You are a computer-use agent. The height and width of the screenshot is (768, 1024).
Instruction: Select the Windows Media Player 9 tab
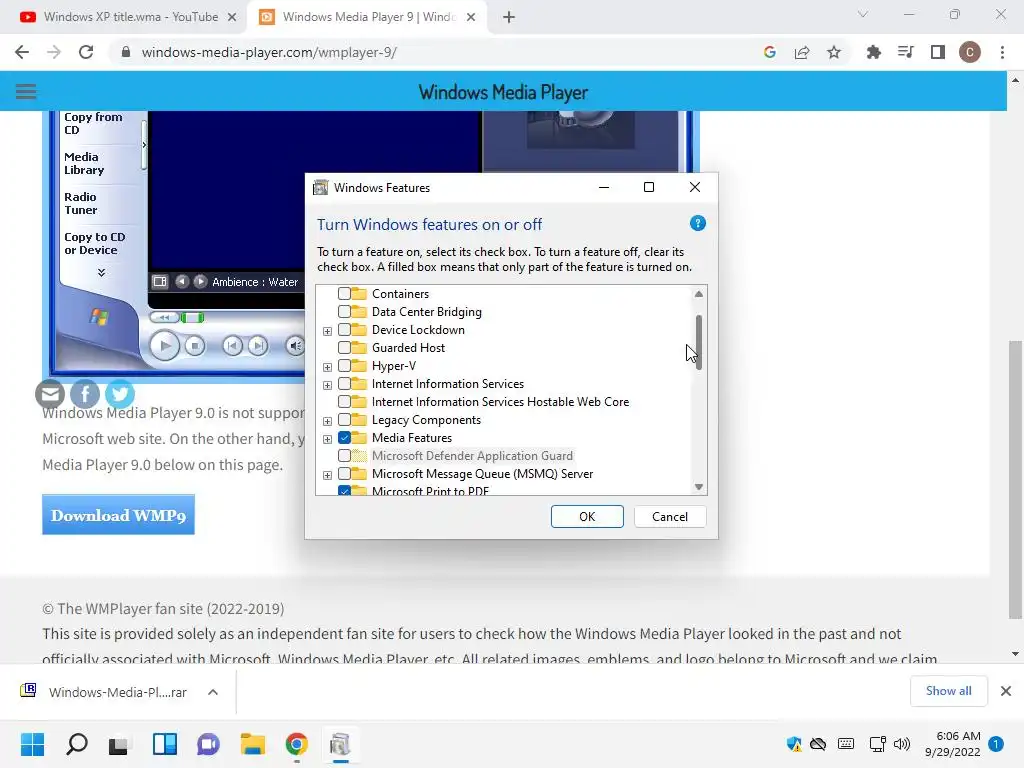(368, 17)
